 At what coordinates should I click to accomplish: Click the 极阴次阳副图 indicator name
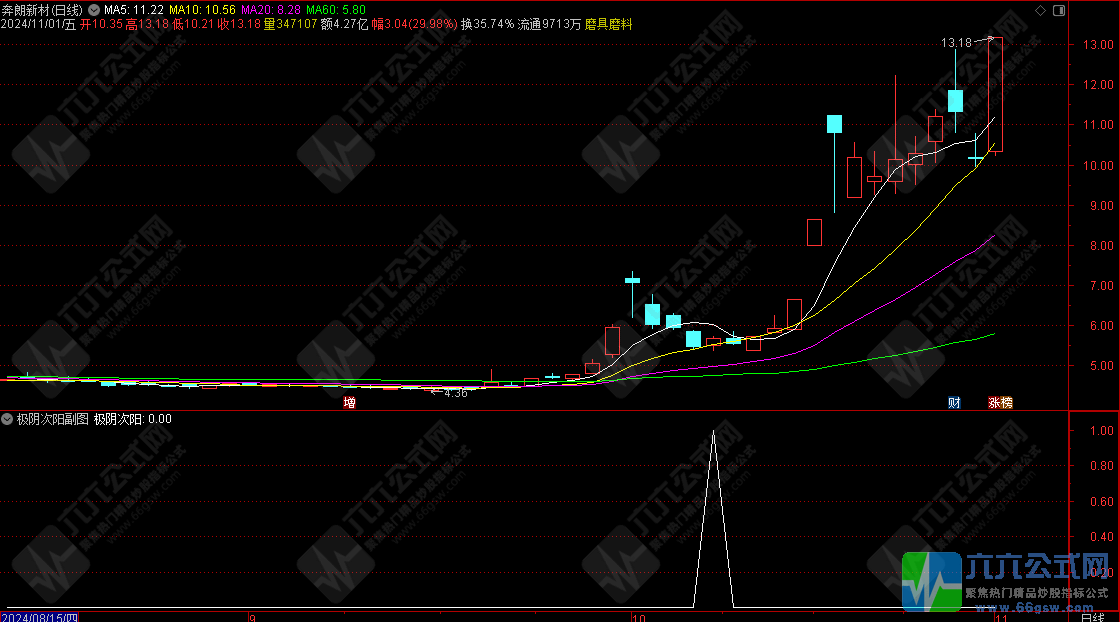point(53,419)
